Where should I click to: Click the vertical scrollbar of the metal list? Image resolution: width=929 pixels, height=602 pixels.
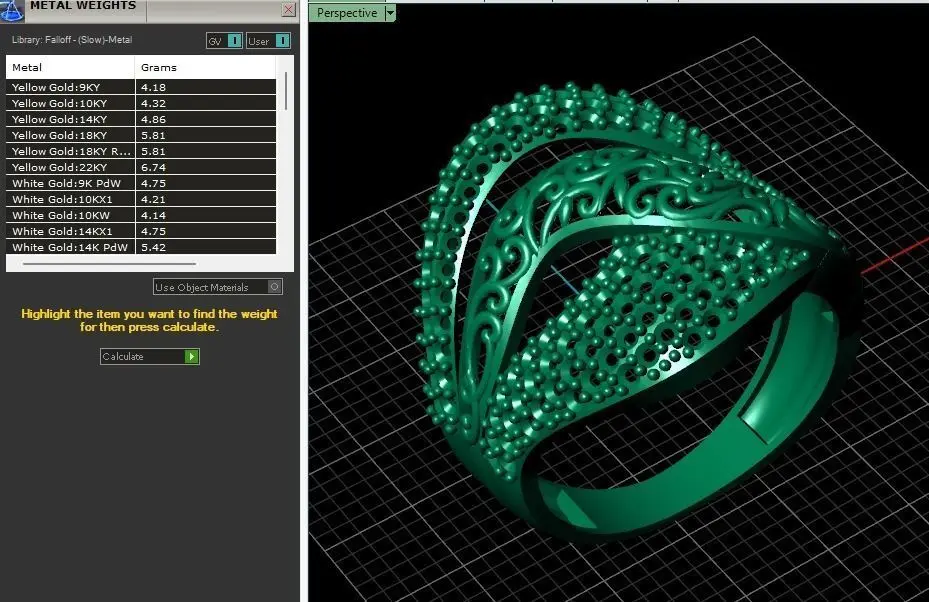click(286, 91)
